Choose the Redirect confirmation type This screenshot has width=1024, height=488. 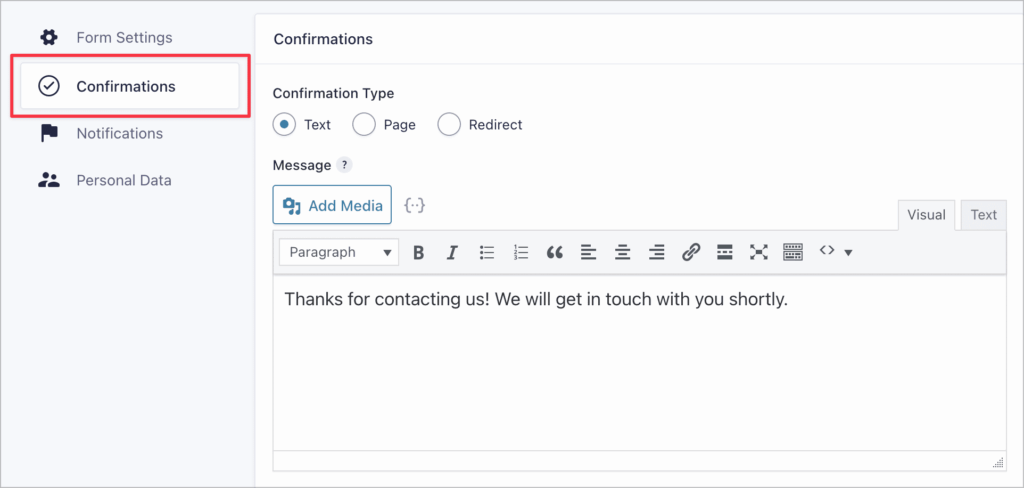450,125
